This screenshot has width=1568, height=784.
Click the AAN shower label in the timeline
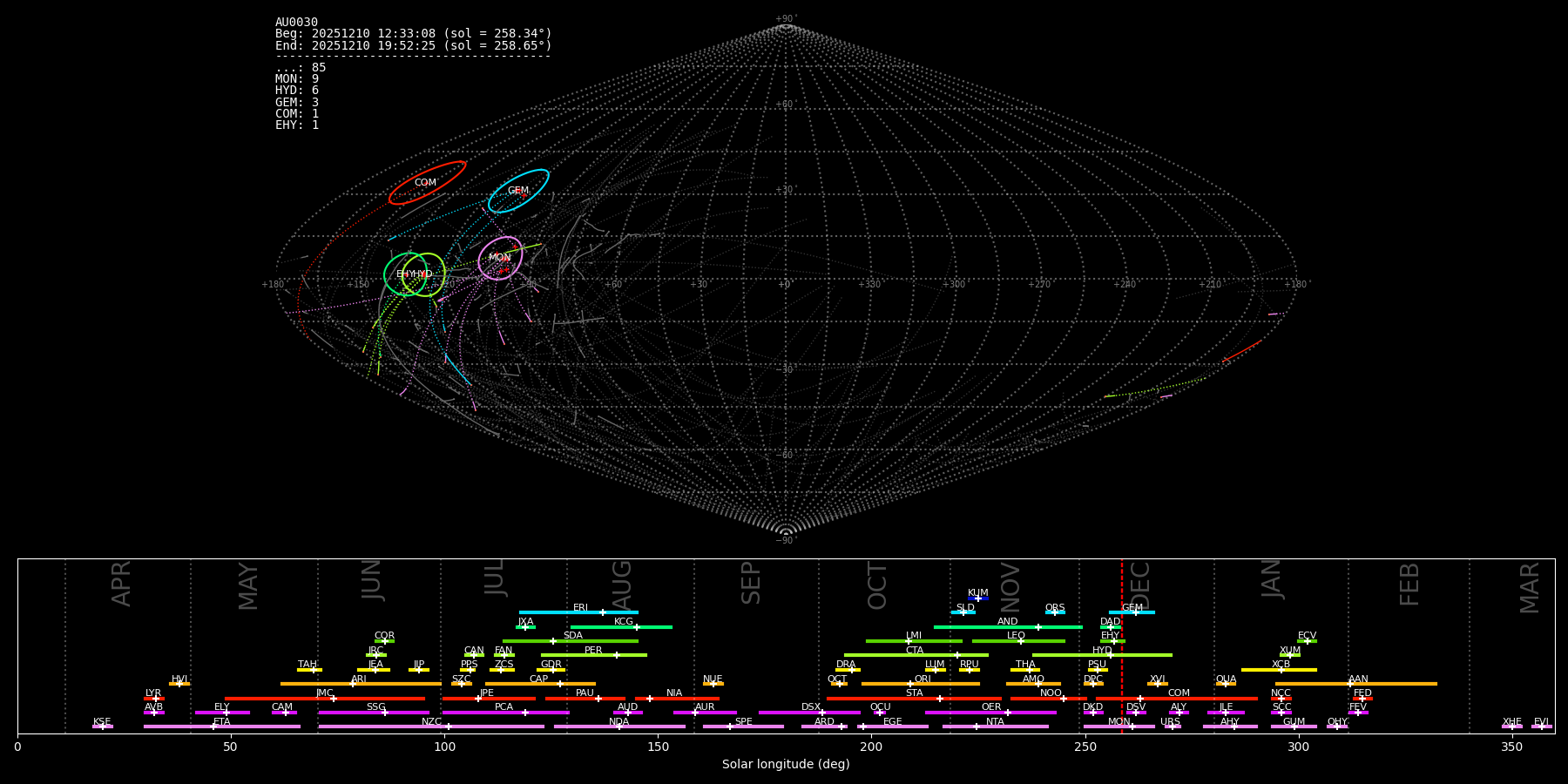(x=1359, y=679)
